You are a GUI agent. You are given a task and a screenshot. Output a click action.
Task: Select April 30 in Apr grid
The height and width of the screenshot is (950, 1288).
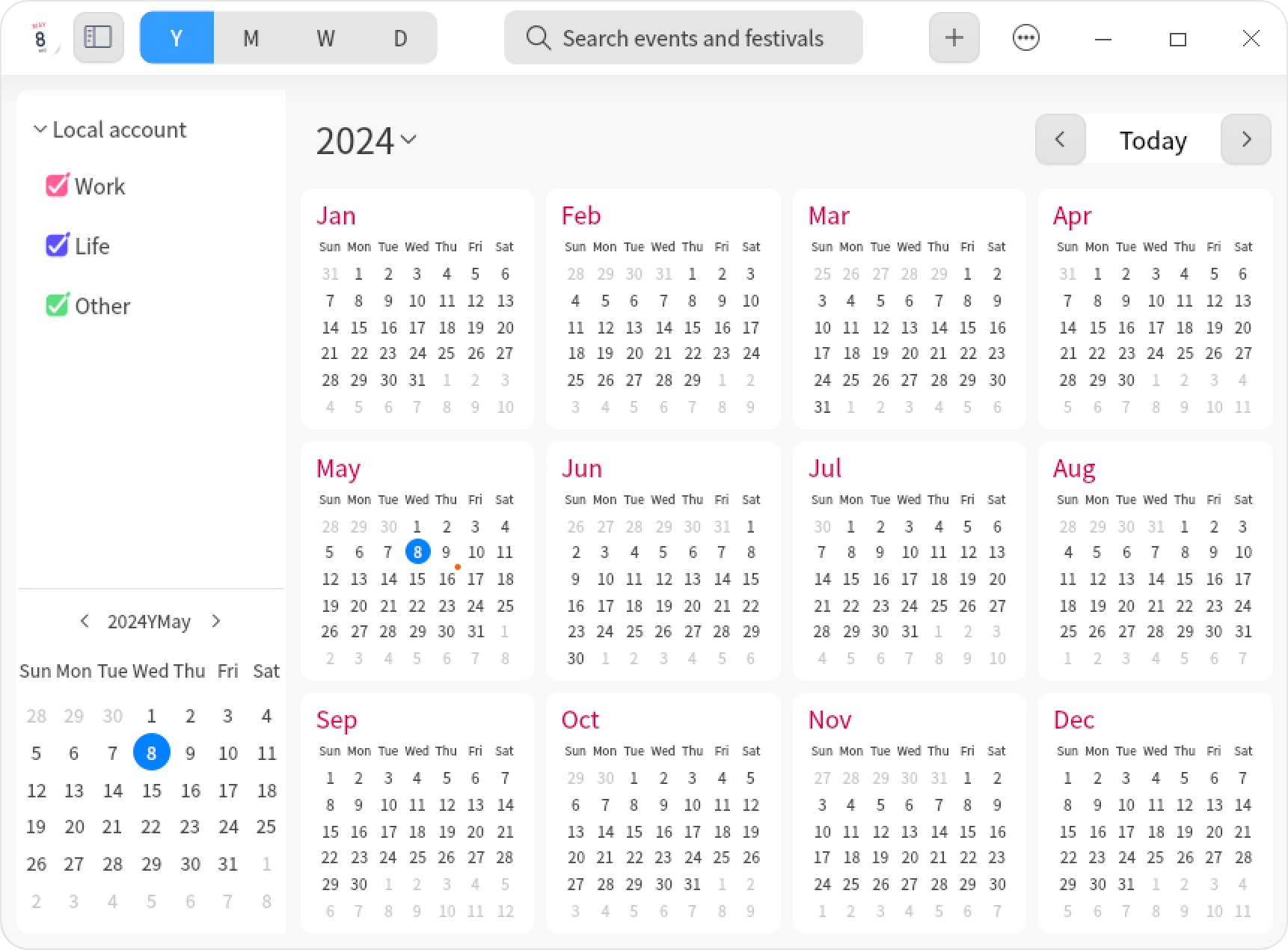1126,380
